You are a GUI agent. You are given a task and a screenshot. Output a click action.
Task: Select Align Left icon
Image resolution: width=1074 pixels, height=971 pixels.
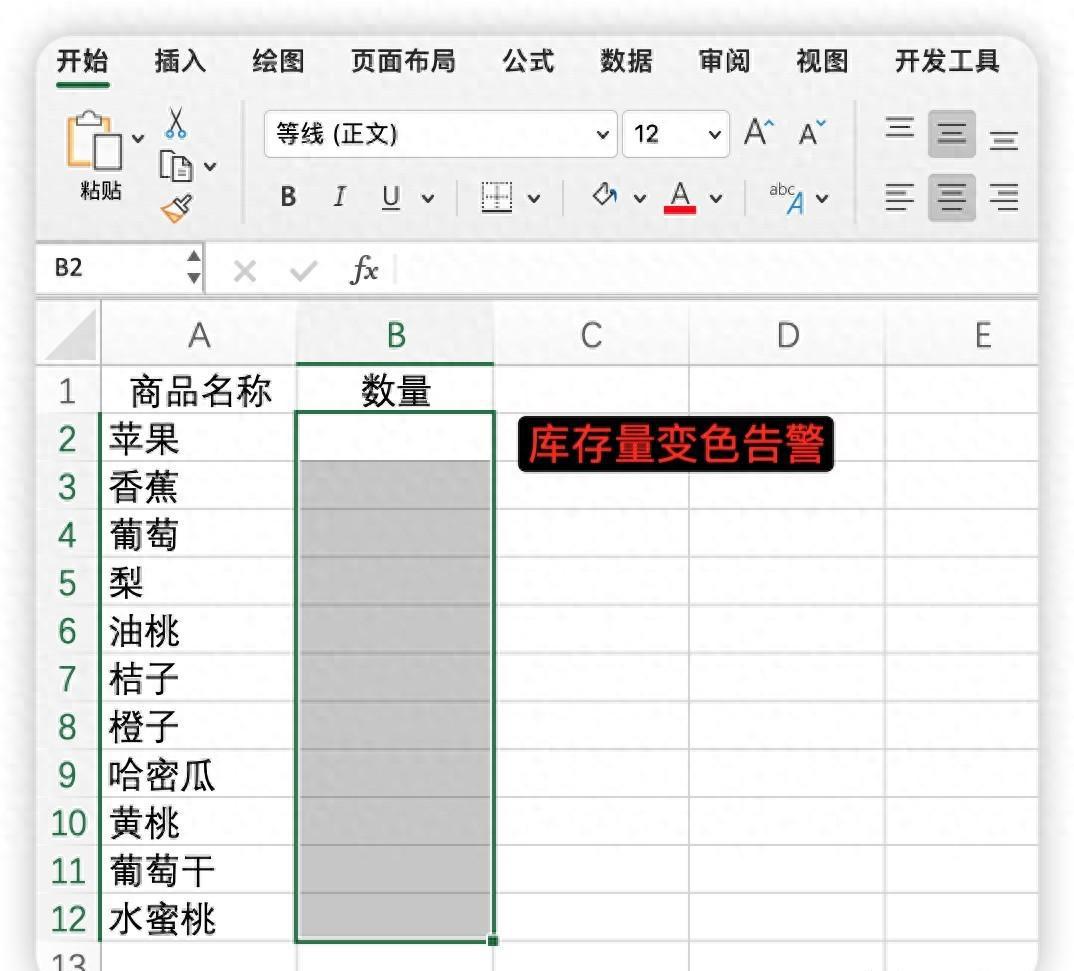pyautogui.click(x=900, y=198)
